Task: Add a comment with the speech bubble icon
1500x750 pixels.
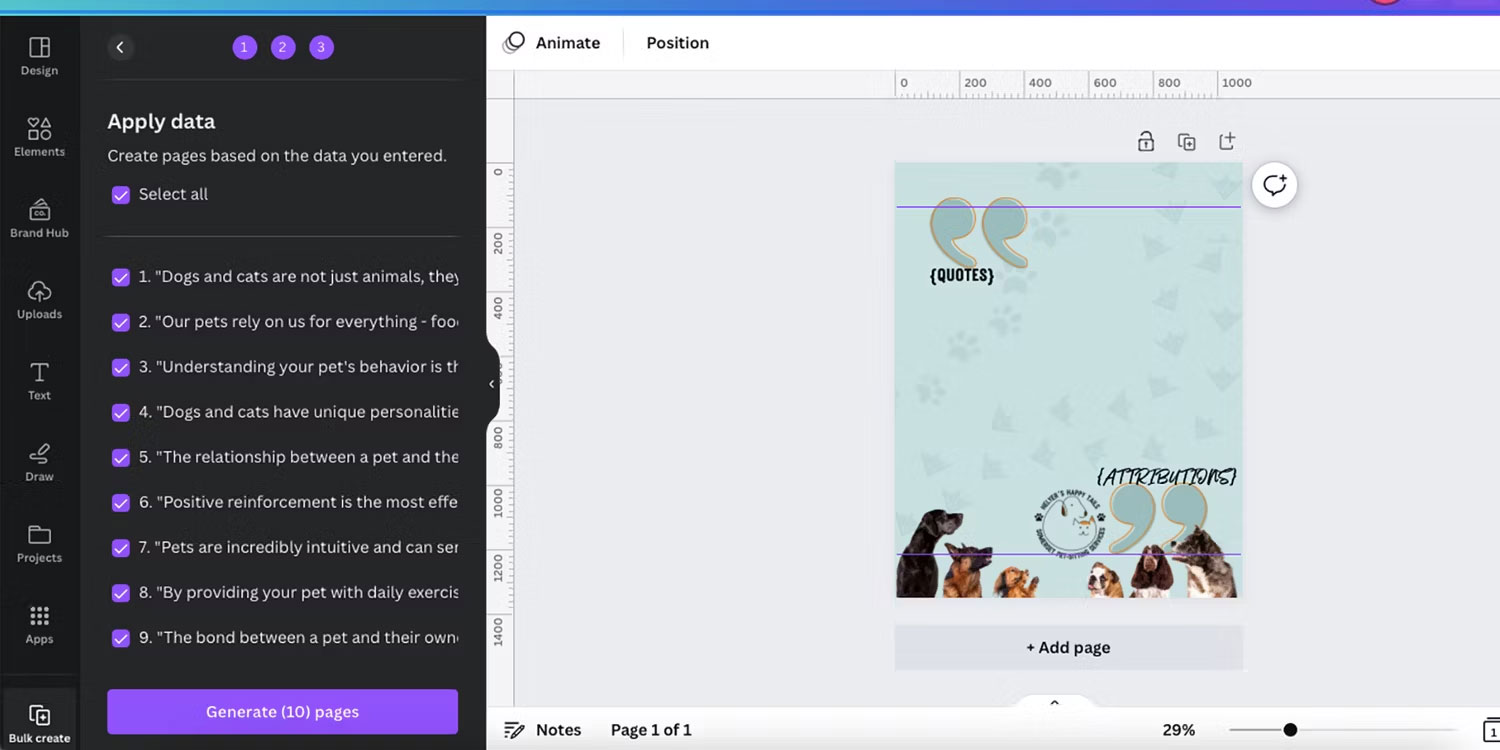Action: coord(1274,184)
